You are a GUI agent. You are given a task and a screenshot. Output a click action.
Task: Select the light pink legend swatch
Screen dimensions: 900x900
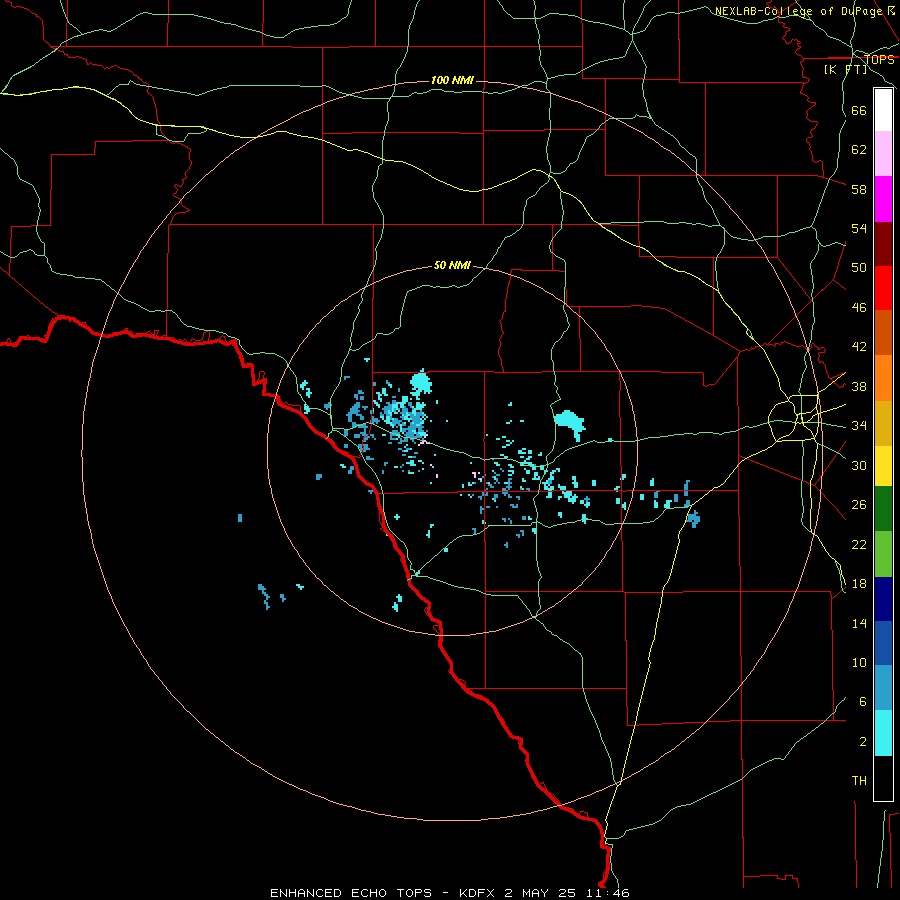pos(883,154)
